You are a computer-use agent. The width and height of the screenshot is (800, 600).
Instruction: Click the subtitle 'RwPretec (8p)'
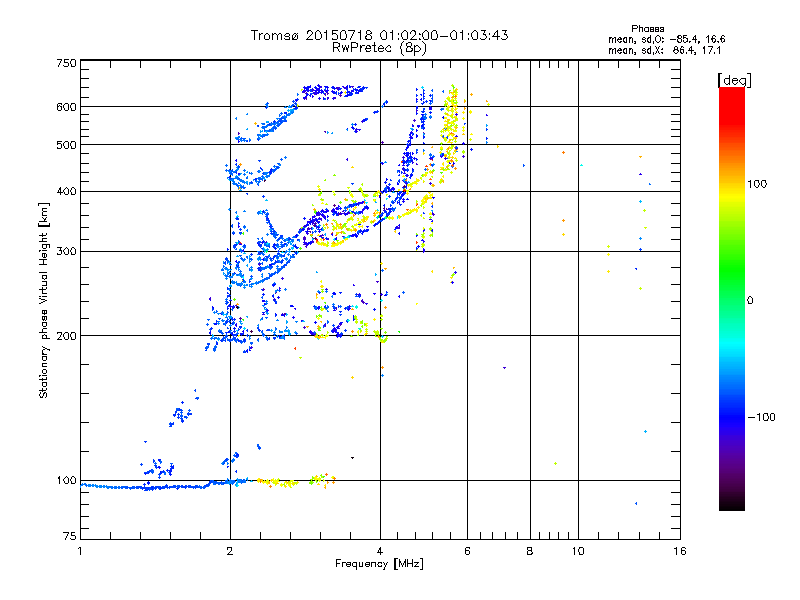(x=379, y=48)
